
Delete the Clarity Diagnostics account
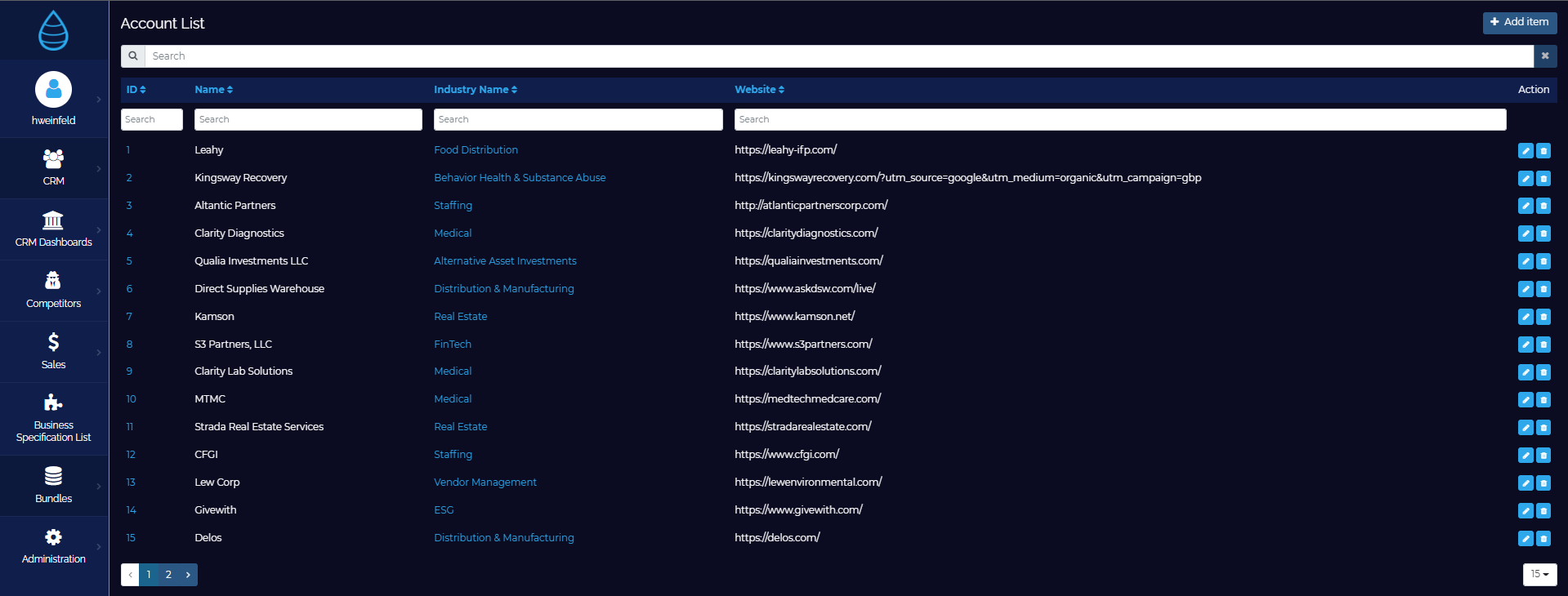coord(1543,234)
